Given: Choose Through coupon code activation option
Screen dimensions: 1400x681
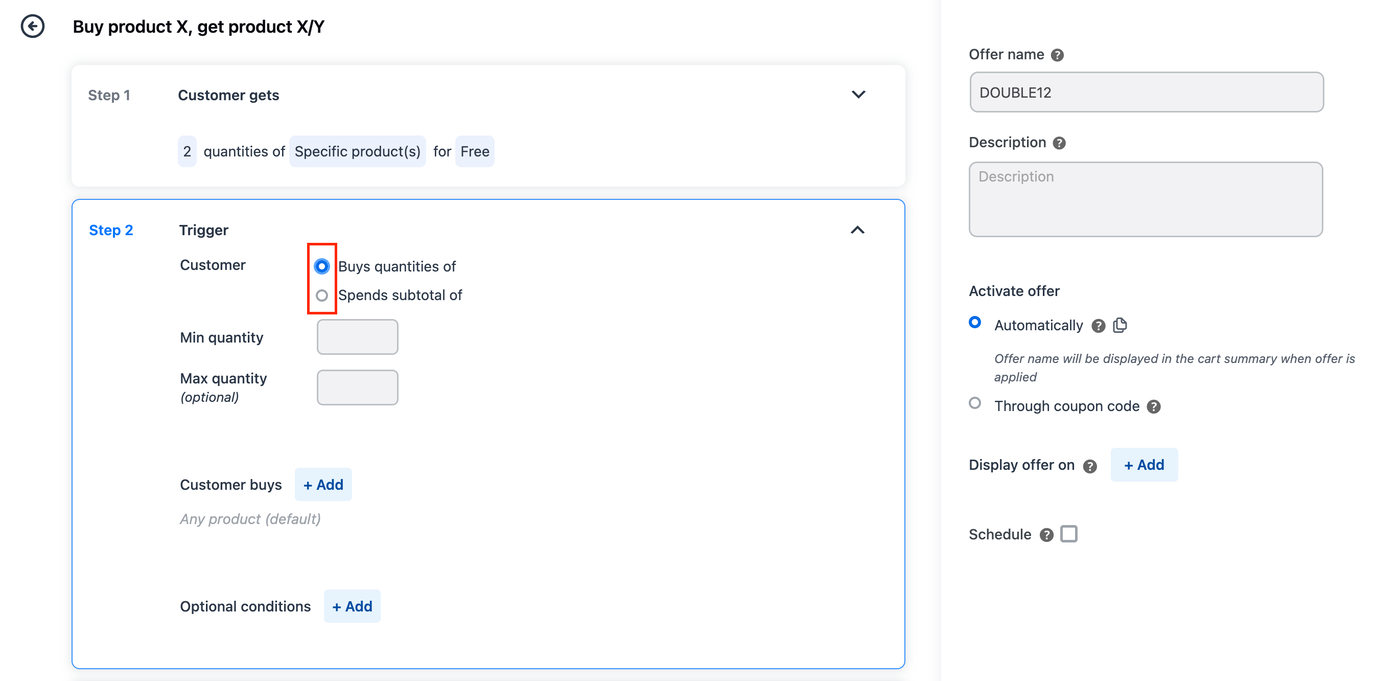Looking at the screenshot, I should click(x=975, y=404).
